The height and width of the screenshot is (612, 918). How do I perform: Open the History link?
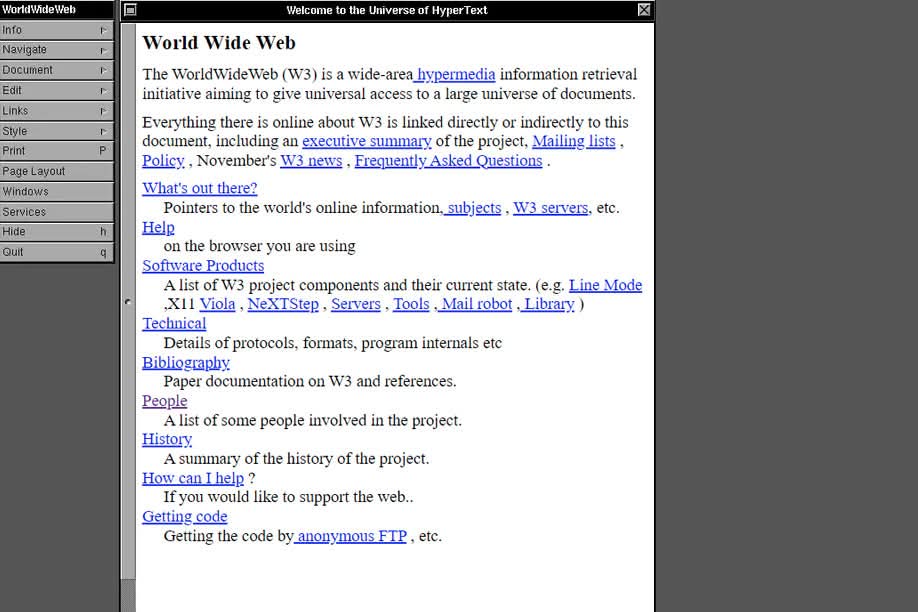click(167, 439)
